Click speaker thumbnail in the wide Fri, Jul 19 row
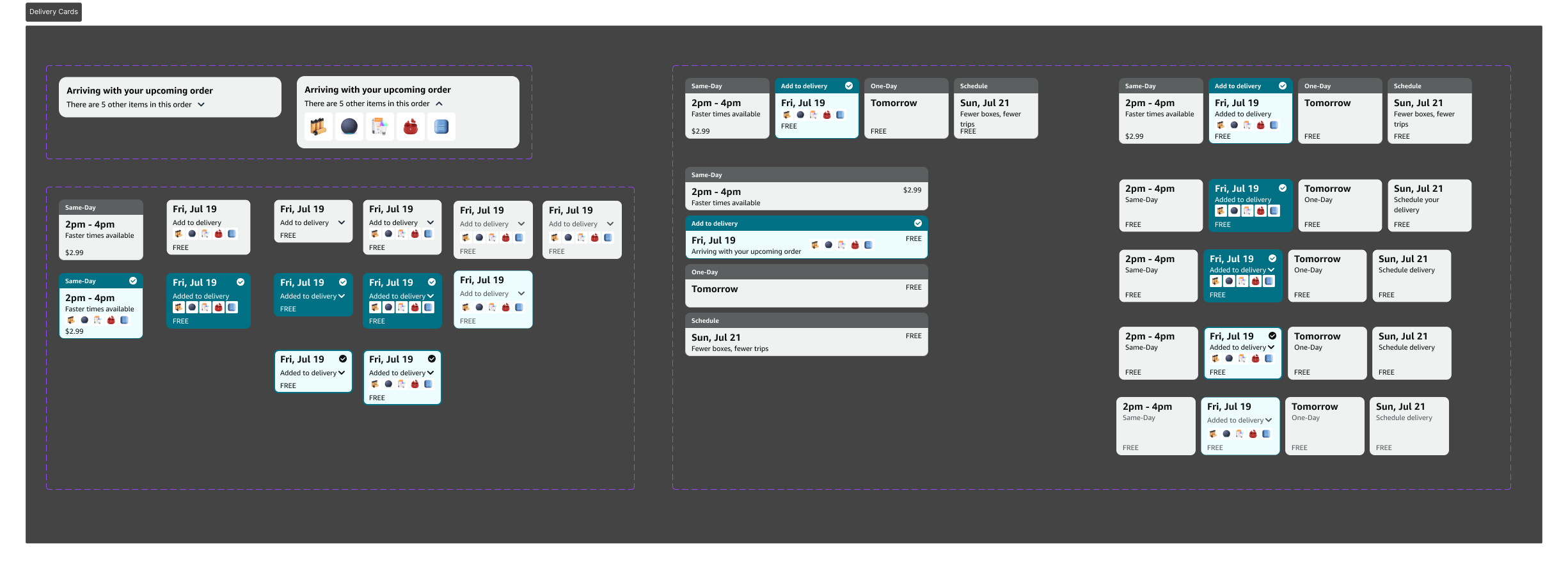1568x569 pixels. coord(828,245)
